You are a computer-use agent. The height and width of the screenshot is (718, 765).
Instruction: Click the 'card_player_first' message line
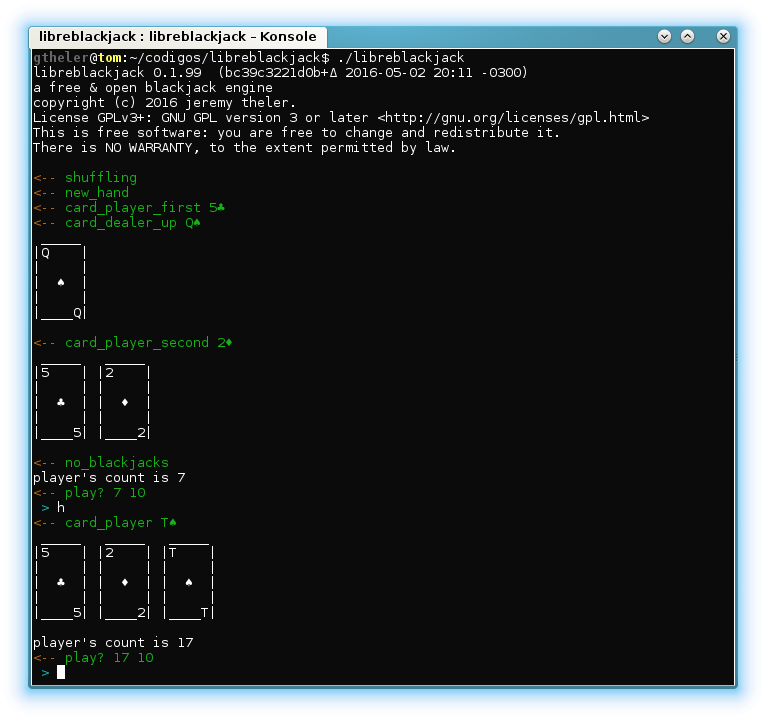click(x=129, y=207)
